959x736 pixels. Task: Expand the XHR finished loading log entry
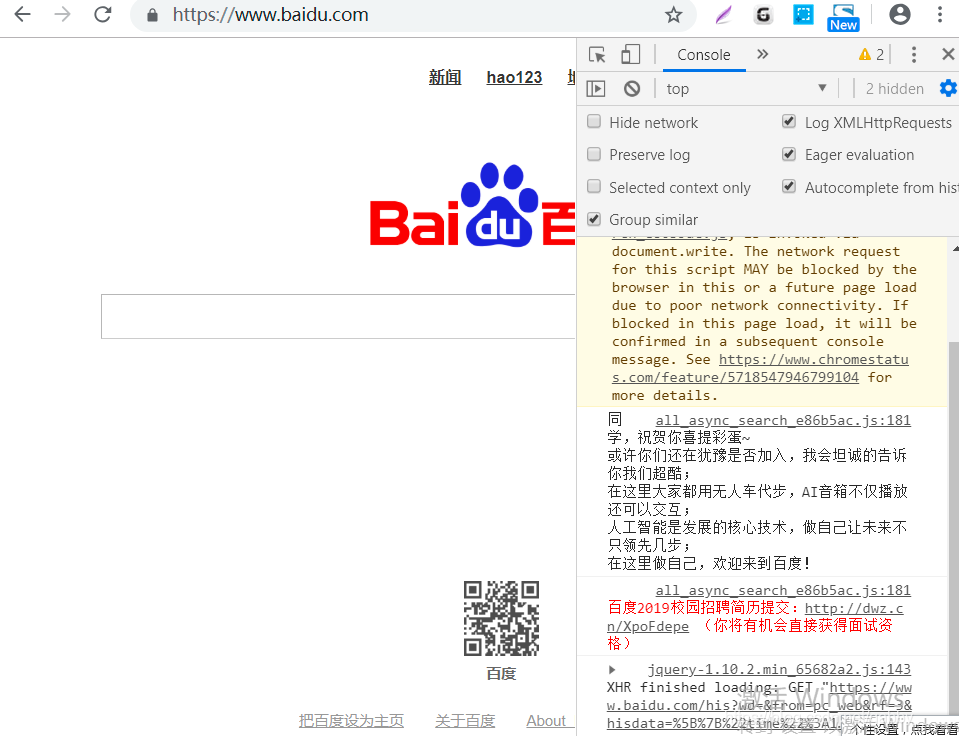(x=612, y=670)
